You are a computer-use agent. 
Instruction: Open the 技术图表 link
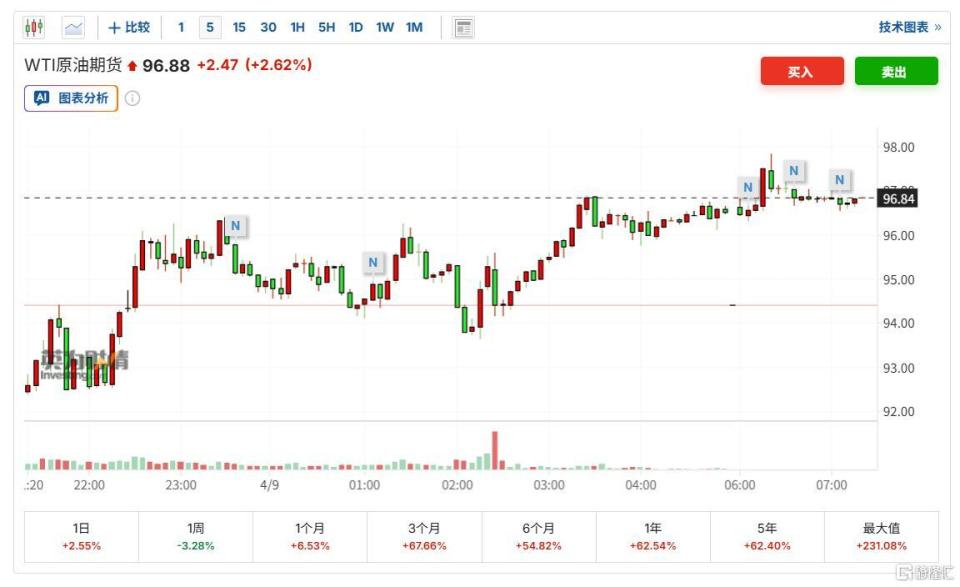[908, 27]
